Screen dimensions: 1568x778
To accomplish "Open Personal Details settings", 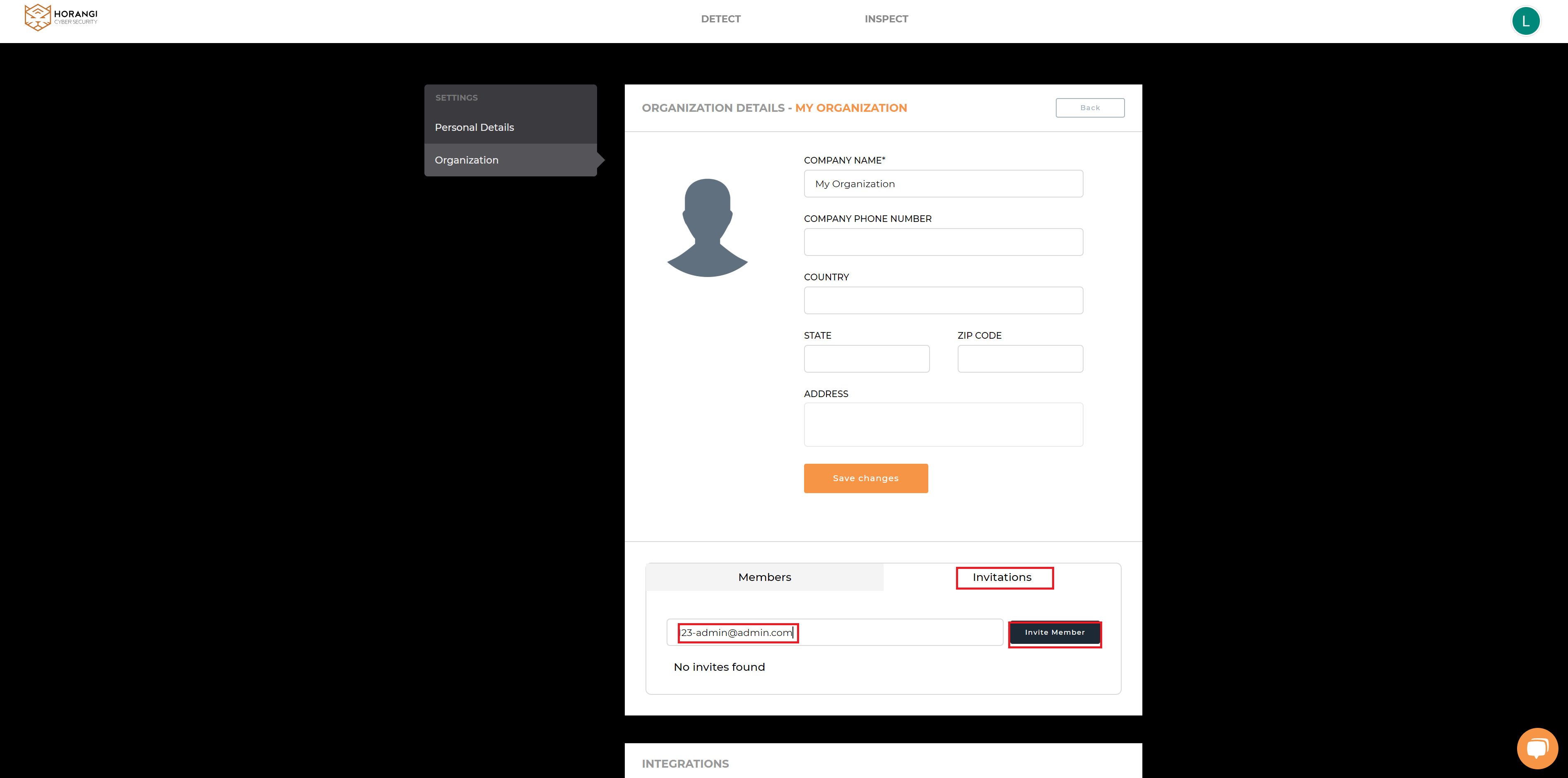I will pos(510,127).
